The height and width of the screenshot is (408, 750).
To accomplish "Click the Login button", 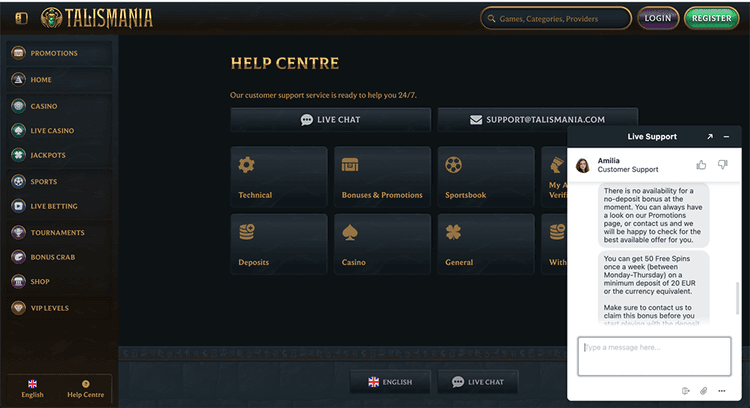I will click(658, 18).
